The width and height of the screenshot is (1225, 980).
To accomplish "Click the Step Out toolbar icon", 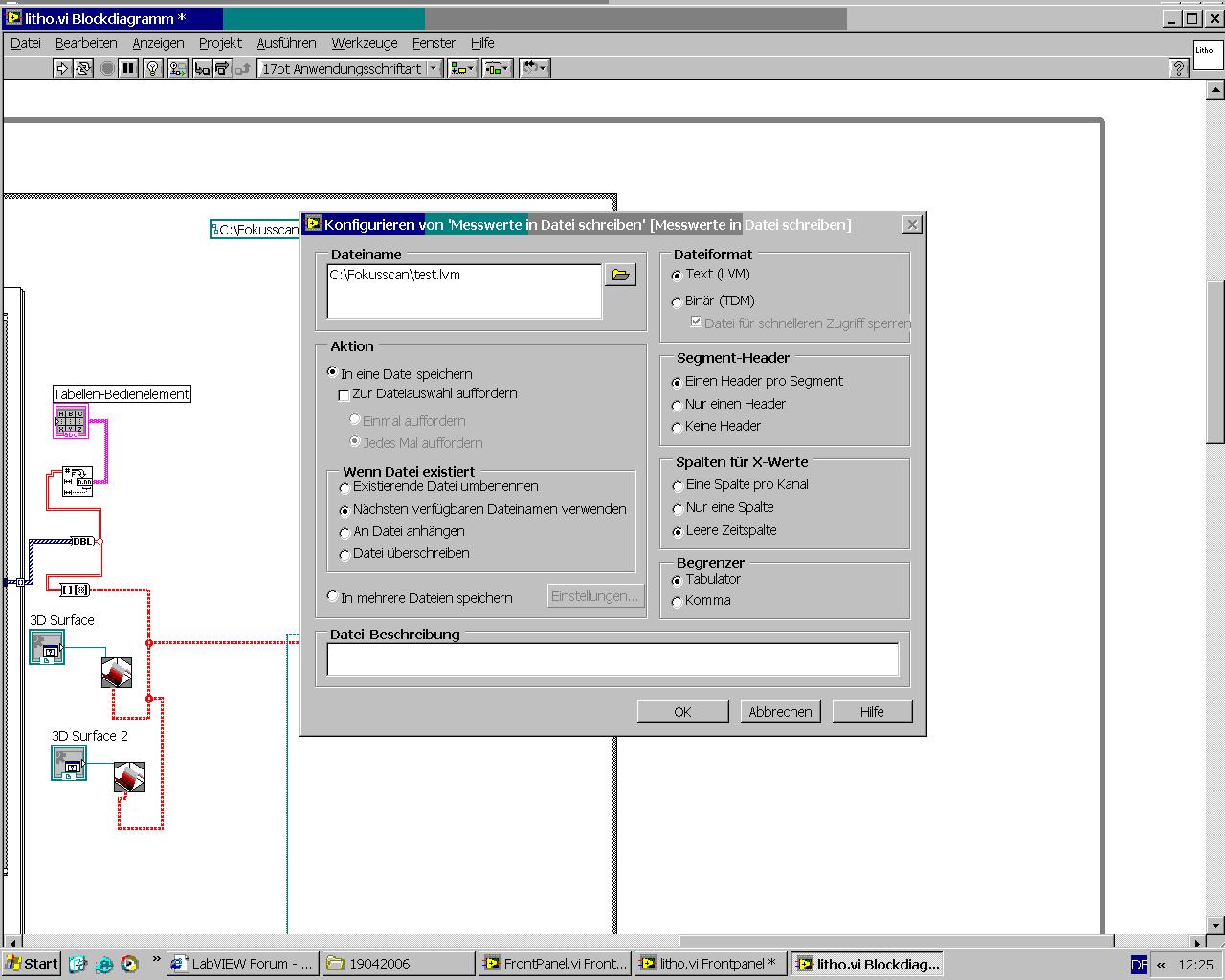I will (x=243, y=69).
